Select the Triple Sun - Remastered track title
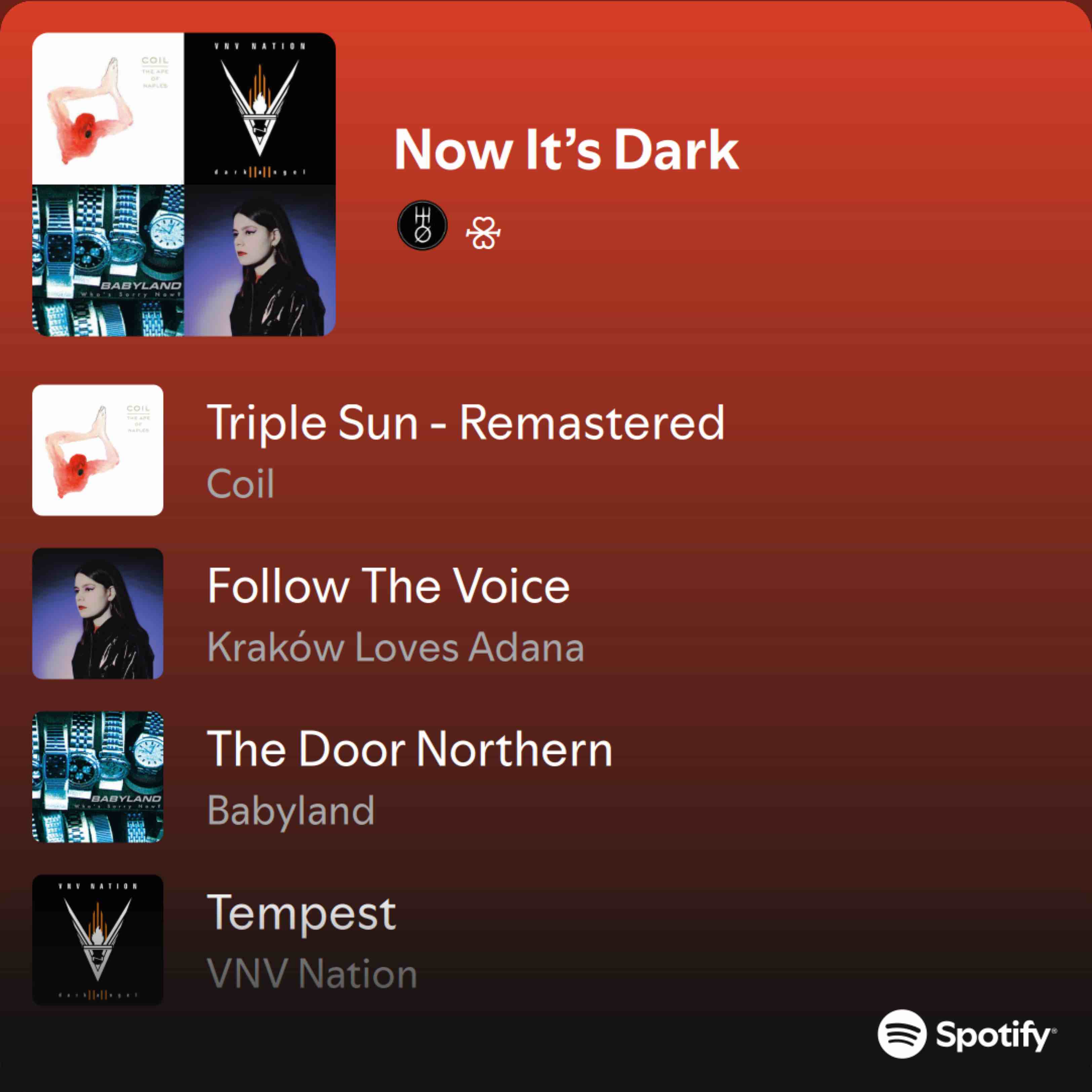 pyautogui.click(x=466, y=424)
